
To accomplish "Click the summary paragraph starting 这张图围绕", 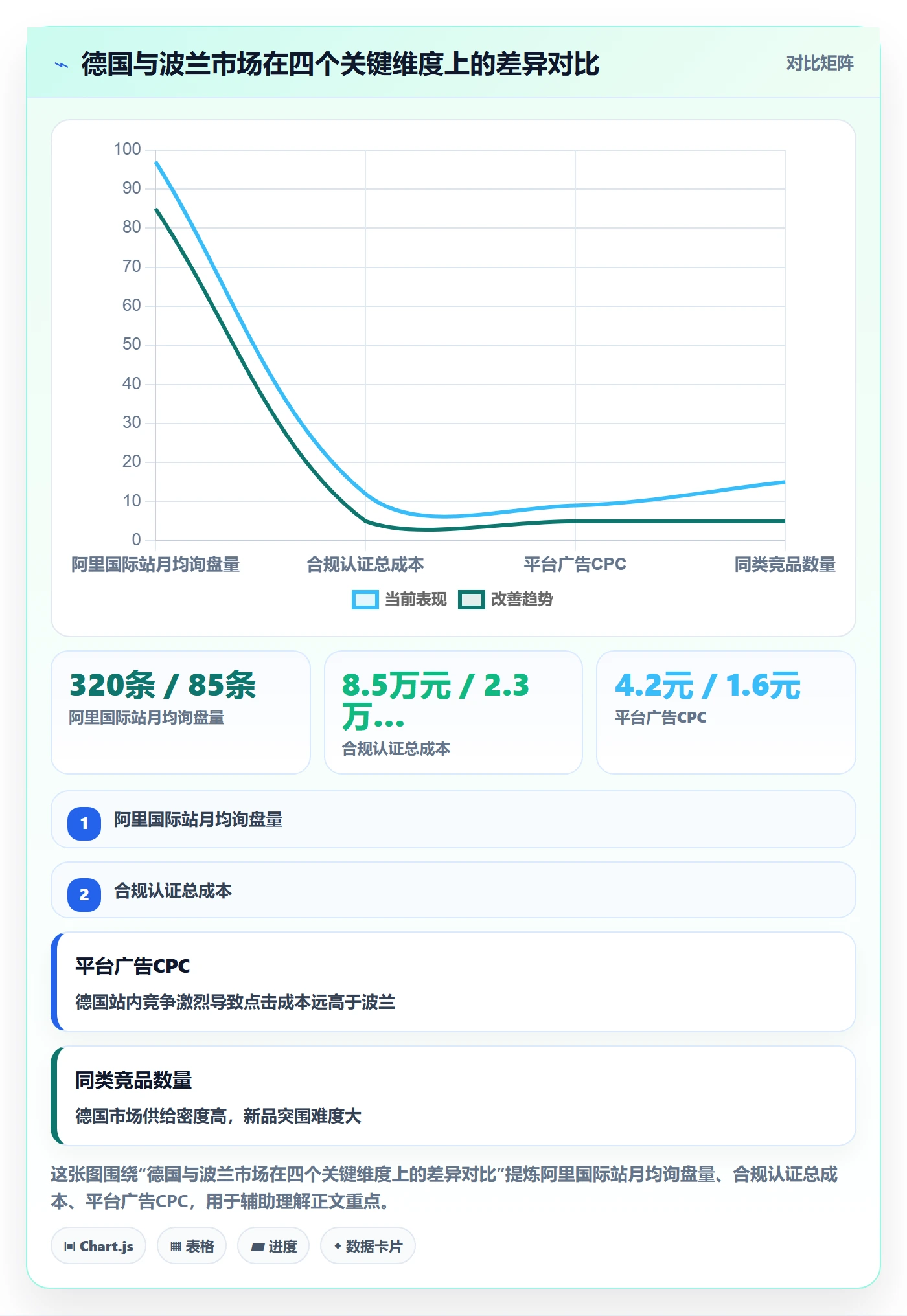I will (444, 1188).
